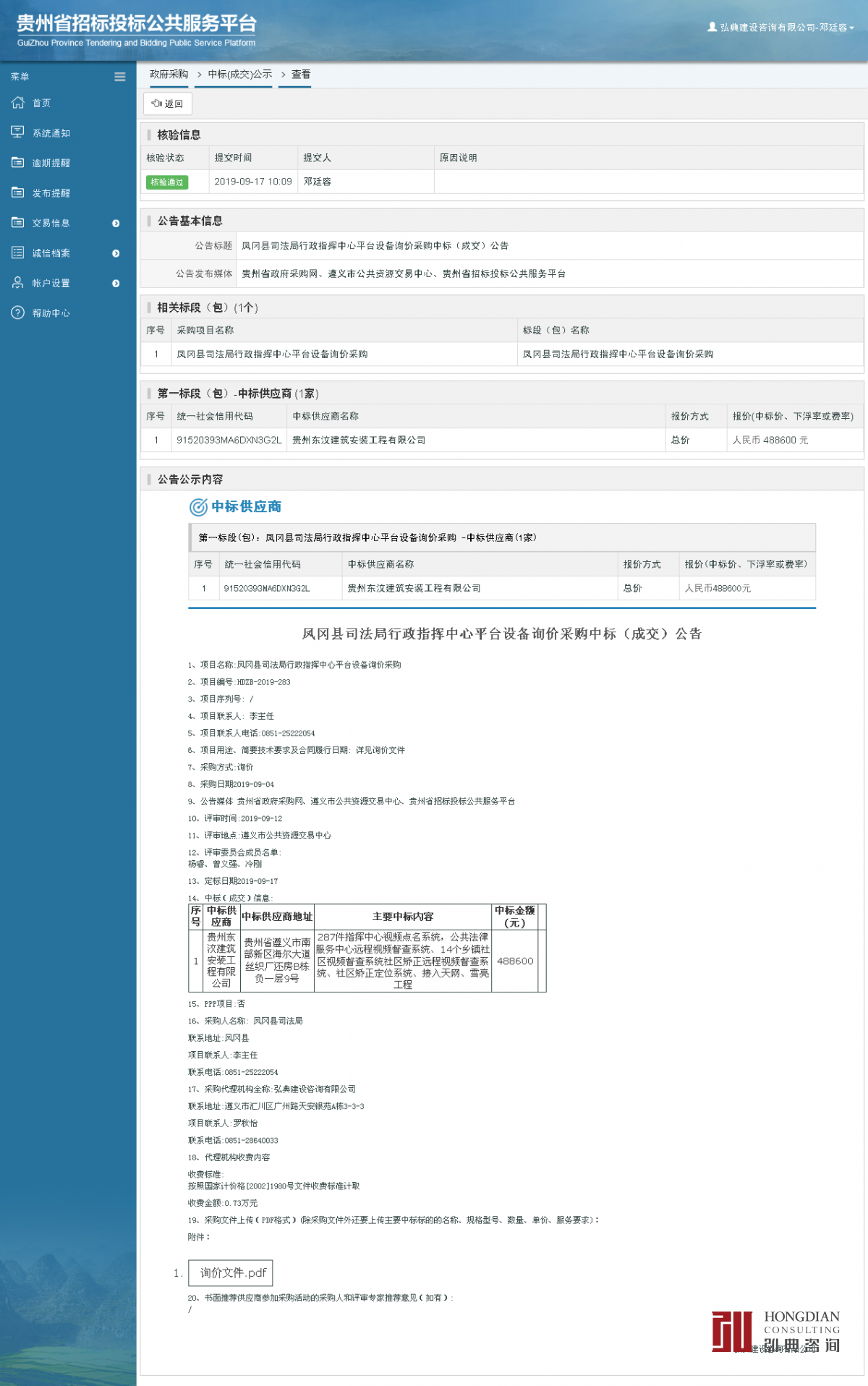868x1386 pixels.
Task: Click the line 定标日期2019-09-17
Action: click(x=233, y=881)
